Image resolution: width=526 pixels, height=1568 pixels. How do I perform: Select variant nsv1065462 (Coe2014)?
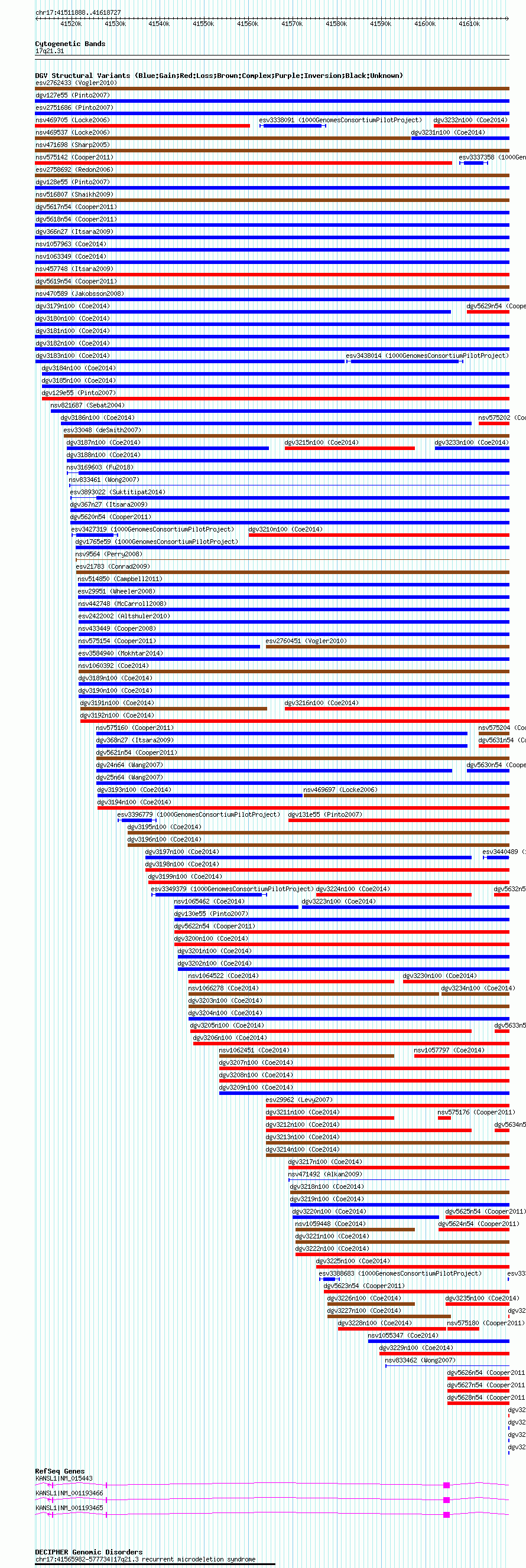pyautogui.click(x=209, y=901)
